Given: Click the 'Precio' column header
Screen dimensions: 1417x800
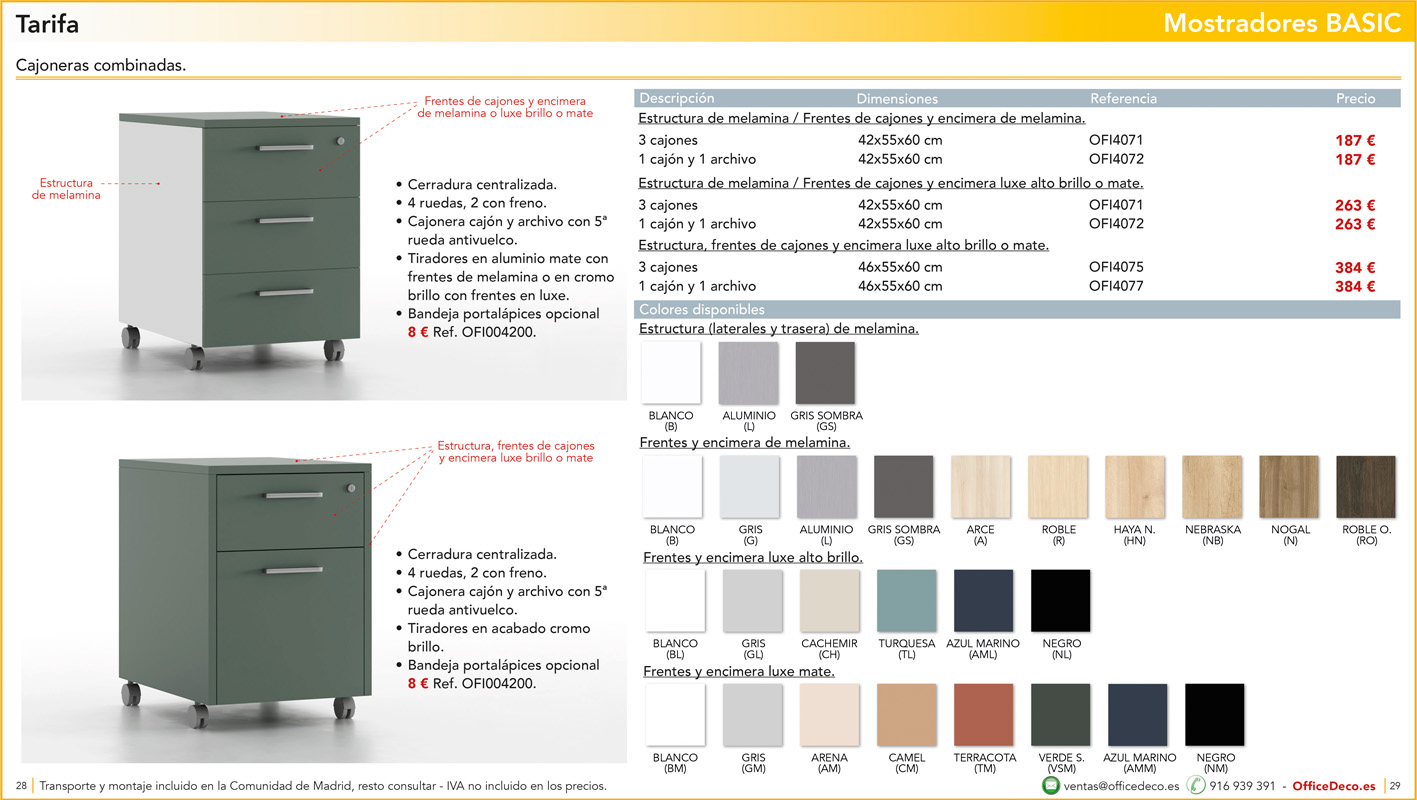Looking at the screenshot, I should tap(1356, 98).
